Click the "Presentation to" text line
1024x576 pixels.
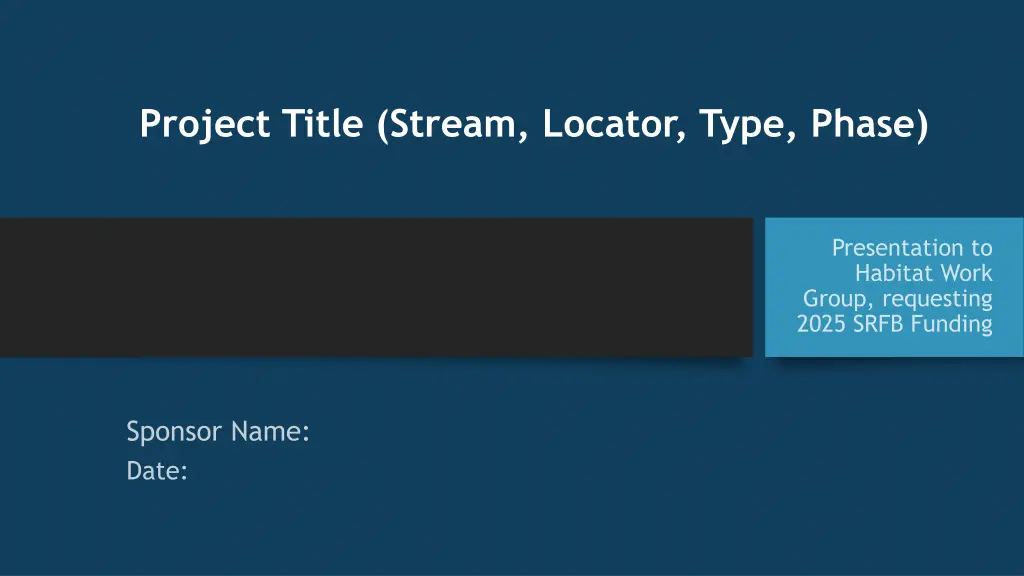(912, 248)
